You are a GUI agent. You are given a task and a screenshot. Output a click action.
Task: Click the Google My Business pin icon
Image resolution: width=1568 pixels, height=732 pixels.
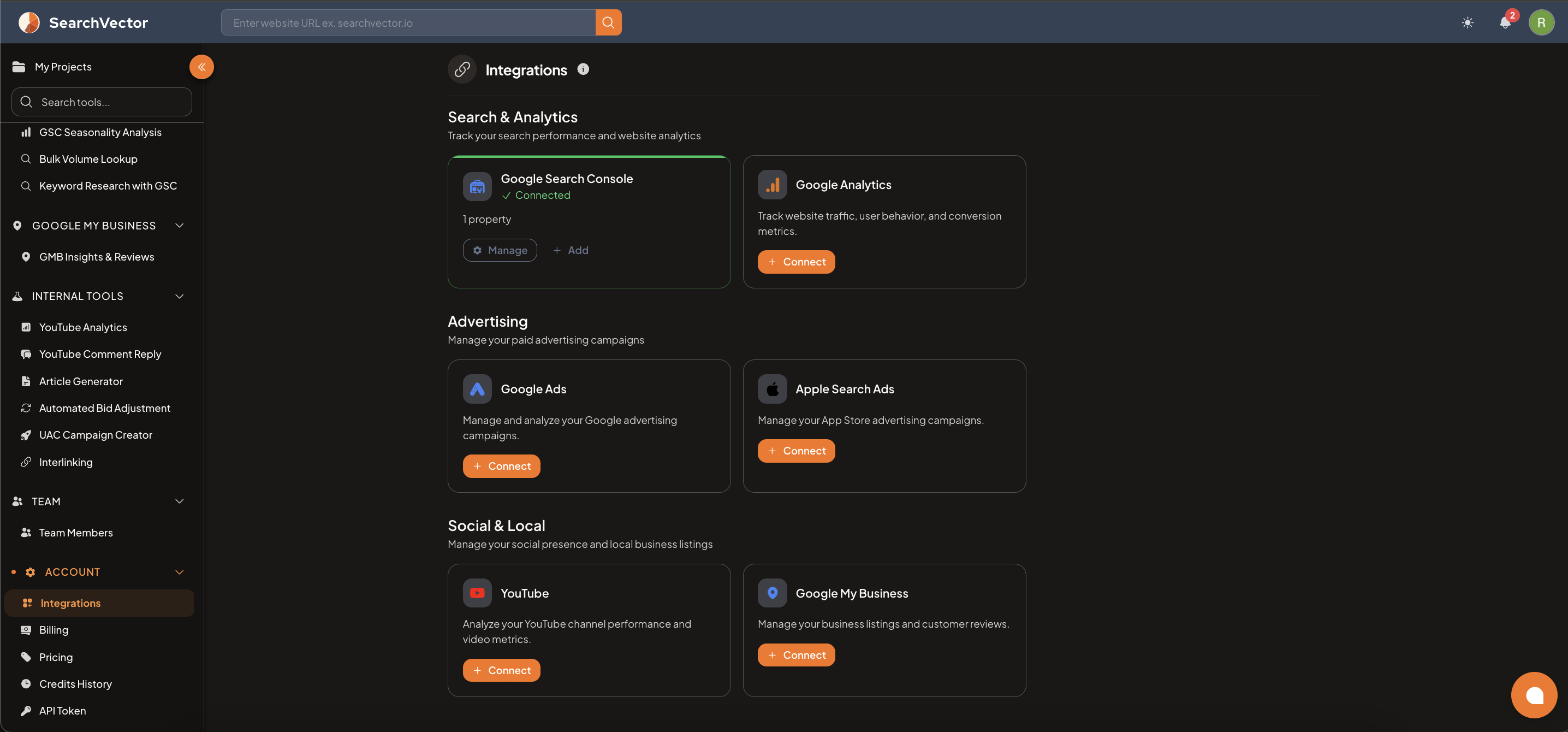coord(773,593)
